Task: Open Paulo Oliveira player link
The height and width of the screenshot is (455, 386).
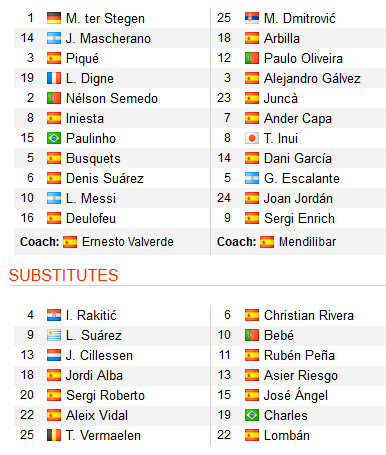Action: tap(303, 58)
